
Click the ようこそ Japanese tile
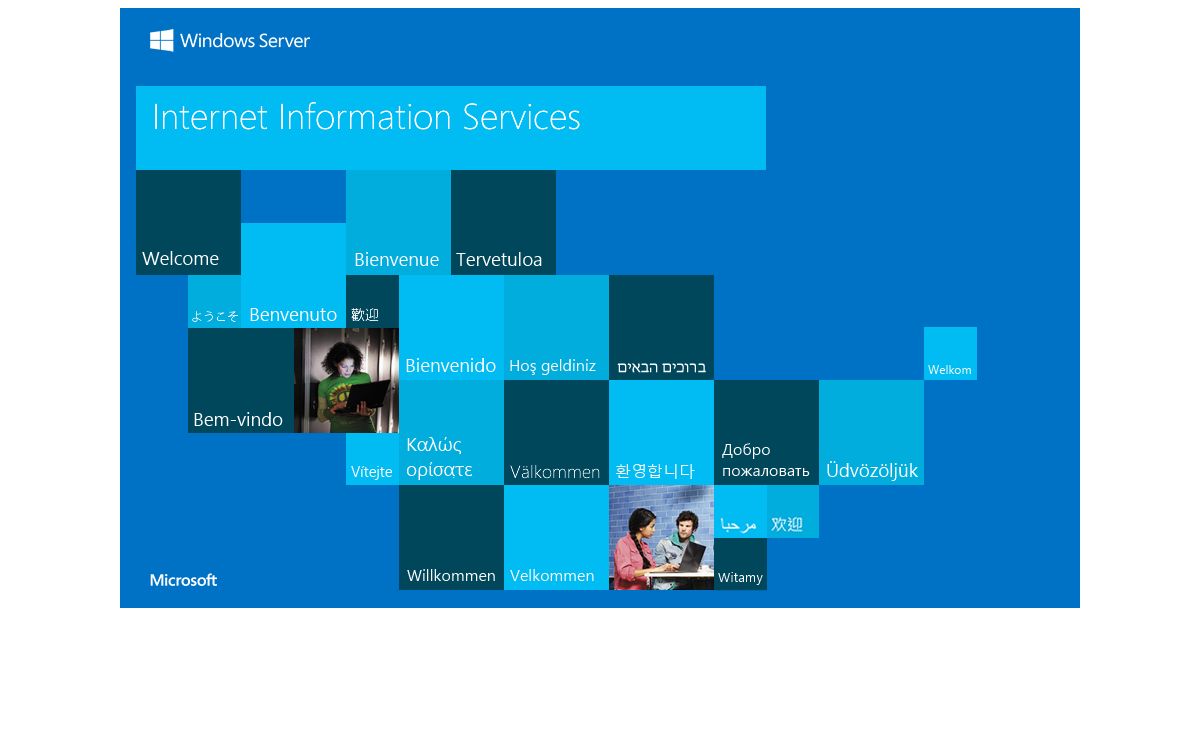(214, 301)
